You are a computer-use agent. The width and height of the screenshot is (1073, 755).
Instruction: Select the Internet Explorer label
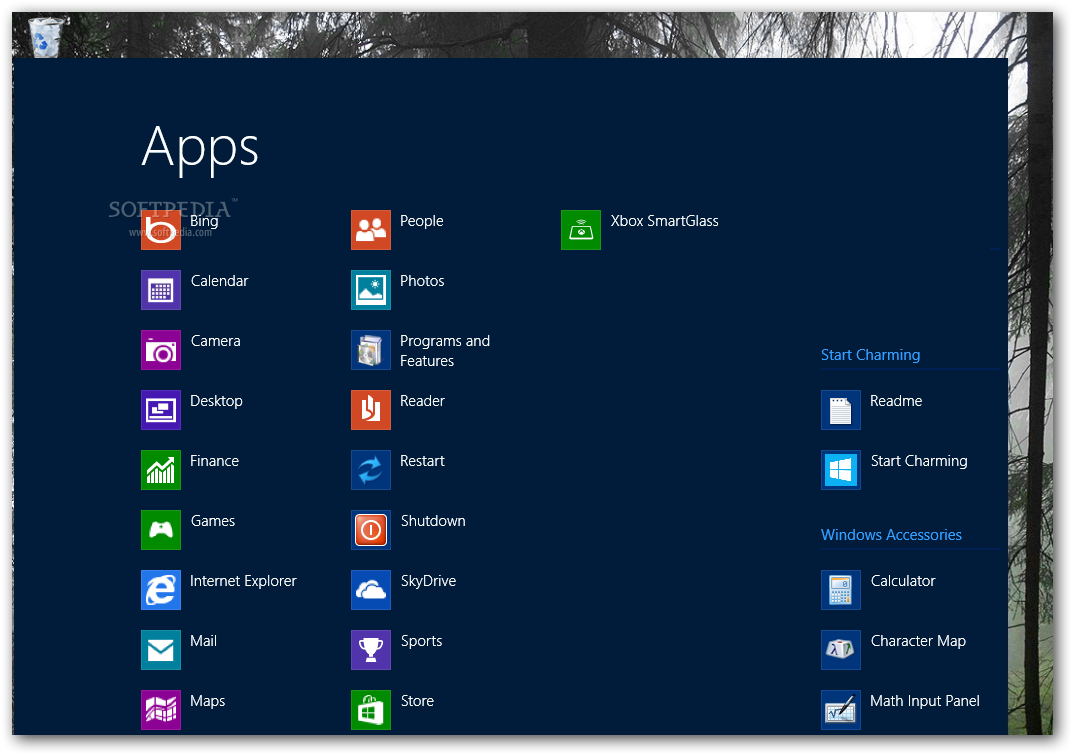(243, 581)
